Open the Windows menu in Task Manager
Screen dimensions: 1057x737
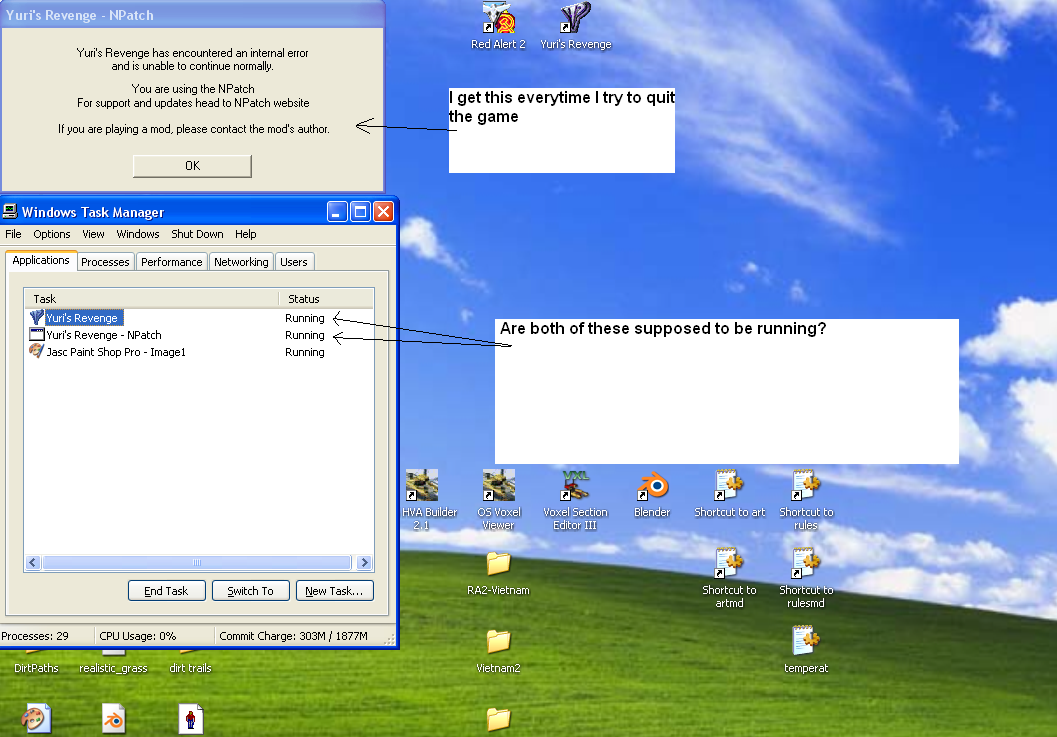click(138, 234)
